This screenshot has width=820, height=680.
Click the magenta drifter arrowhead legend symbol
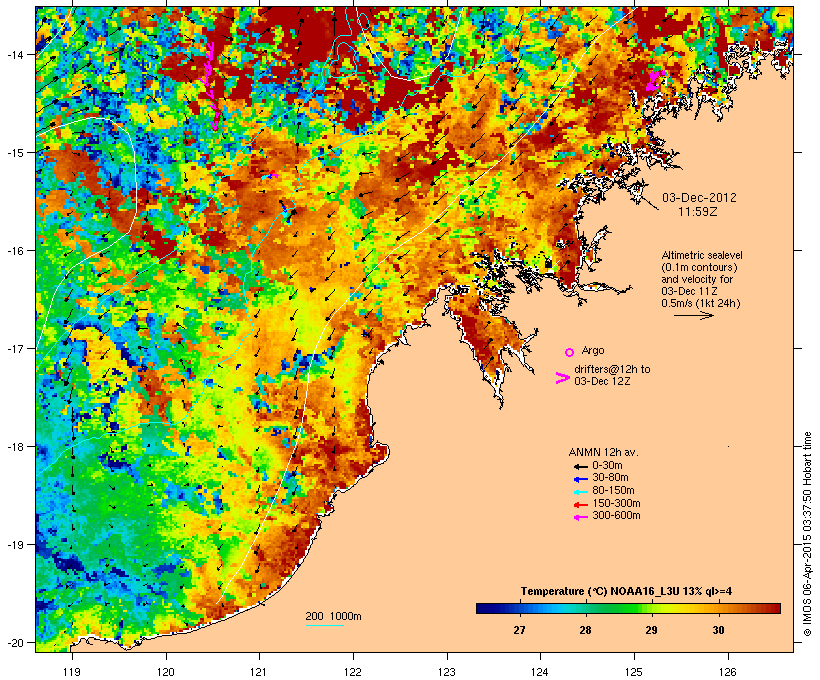563,378
